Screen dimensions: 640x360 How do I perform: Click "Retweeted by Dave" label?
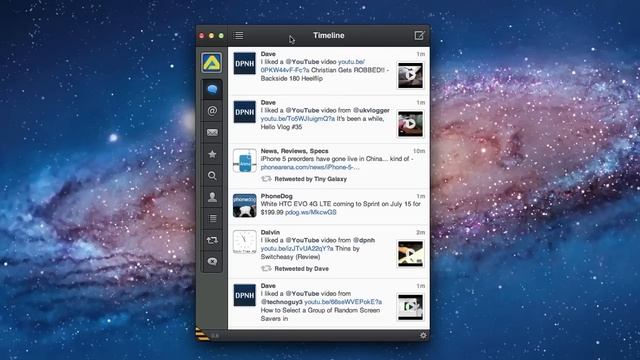[x=301, y=269]
